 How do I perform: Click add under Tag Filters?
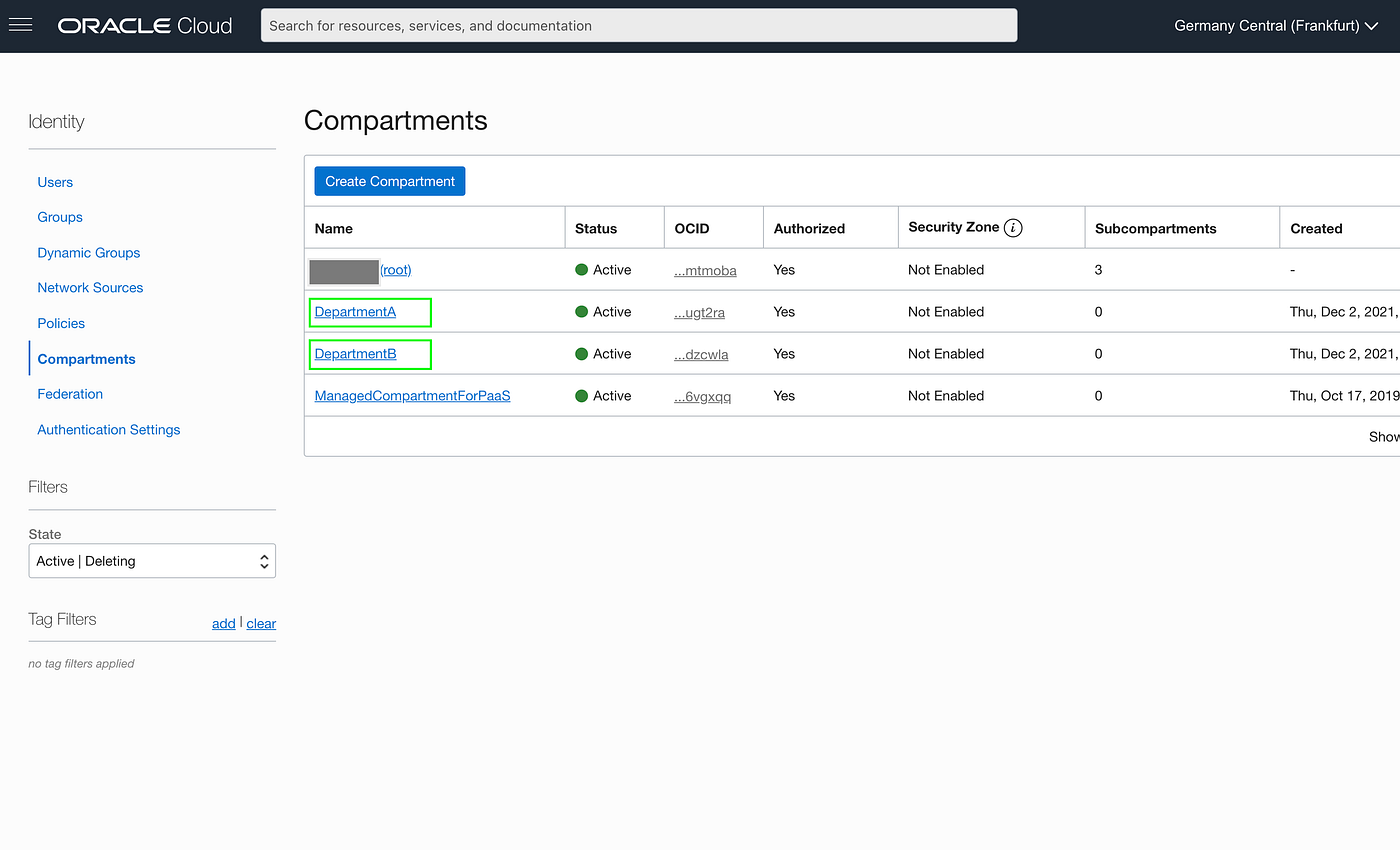coord(223,623)
